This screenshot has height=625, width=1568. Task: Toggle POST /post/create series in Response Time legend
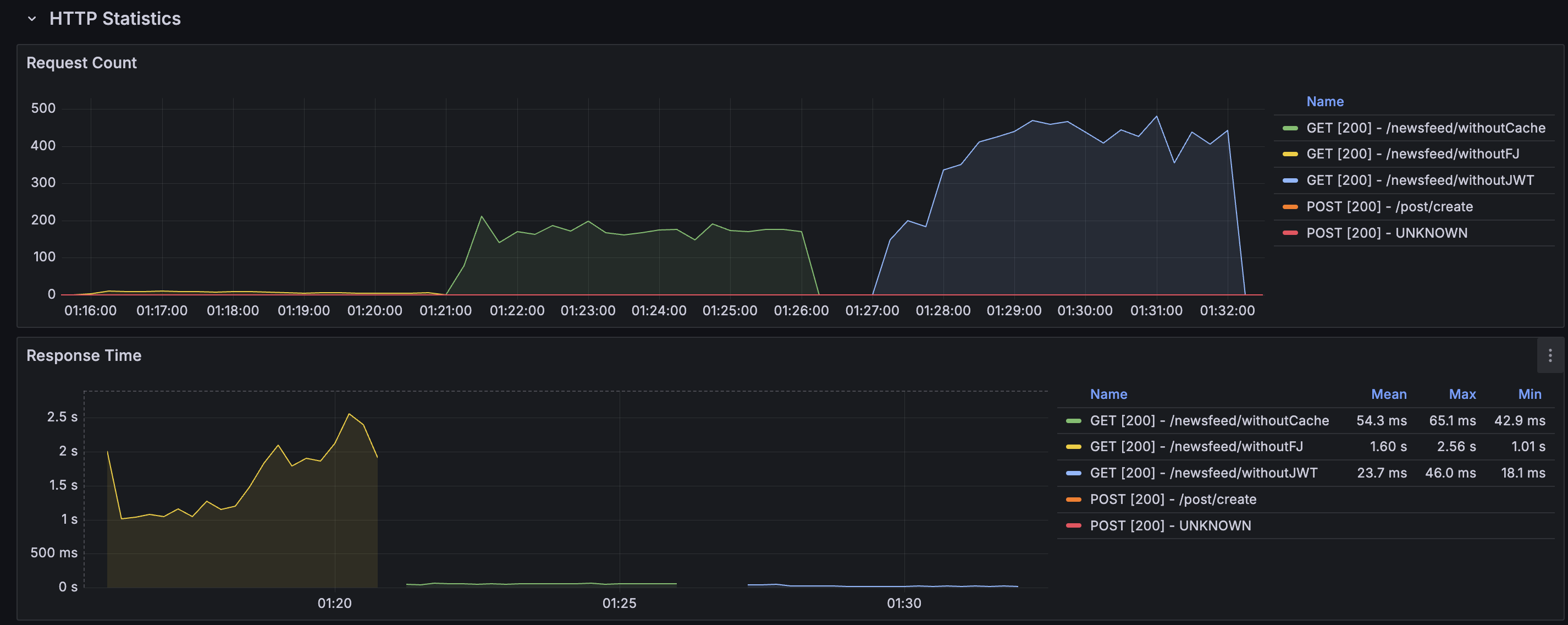coord(1172,499)
